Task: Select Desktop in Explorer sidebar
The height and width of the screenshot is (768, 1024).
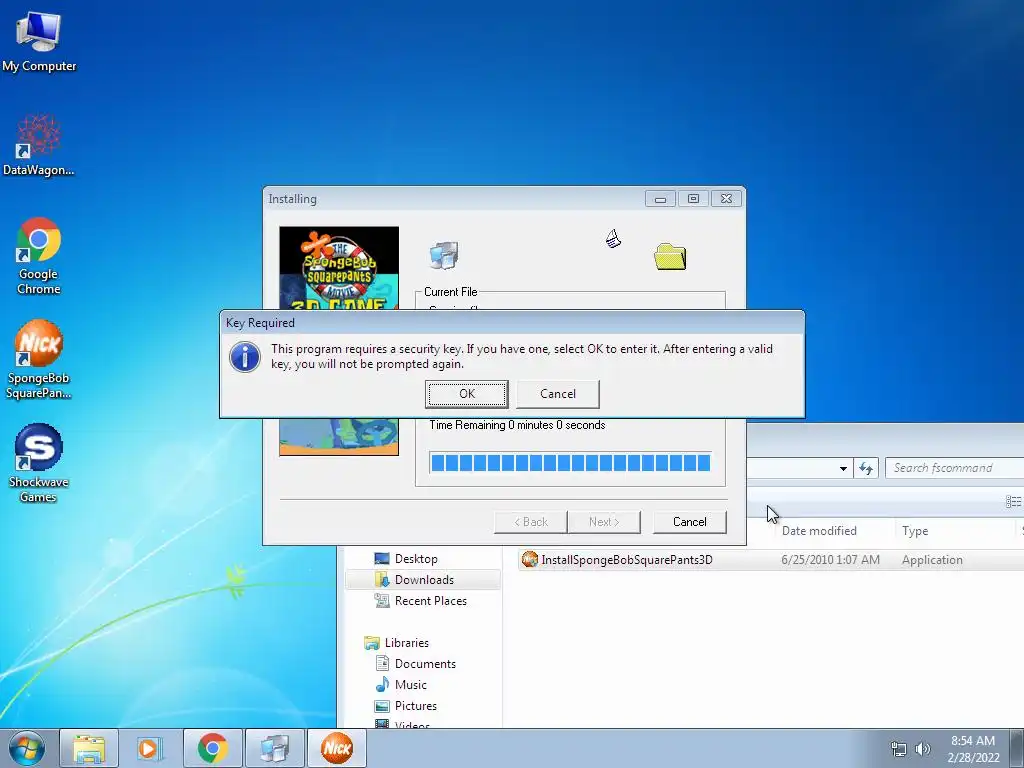Action: (x=415, y=559)
